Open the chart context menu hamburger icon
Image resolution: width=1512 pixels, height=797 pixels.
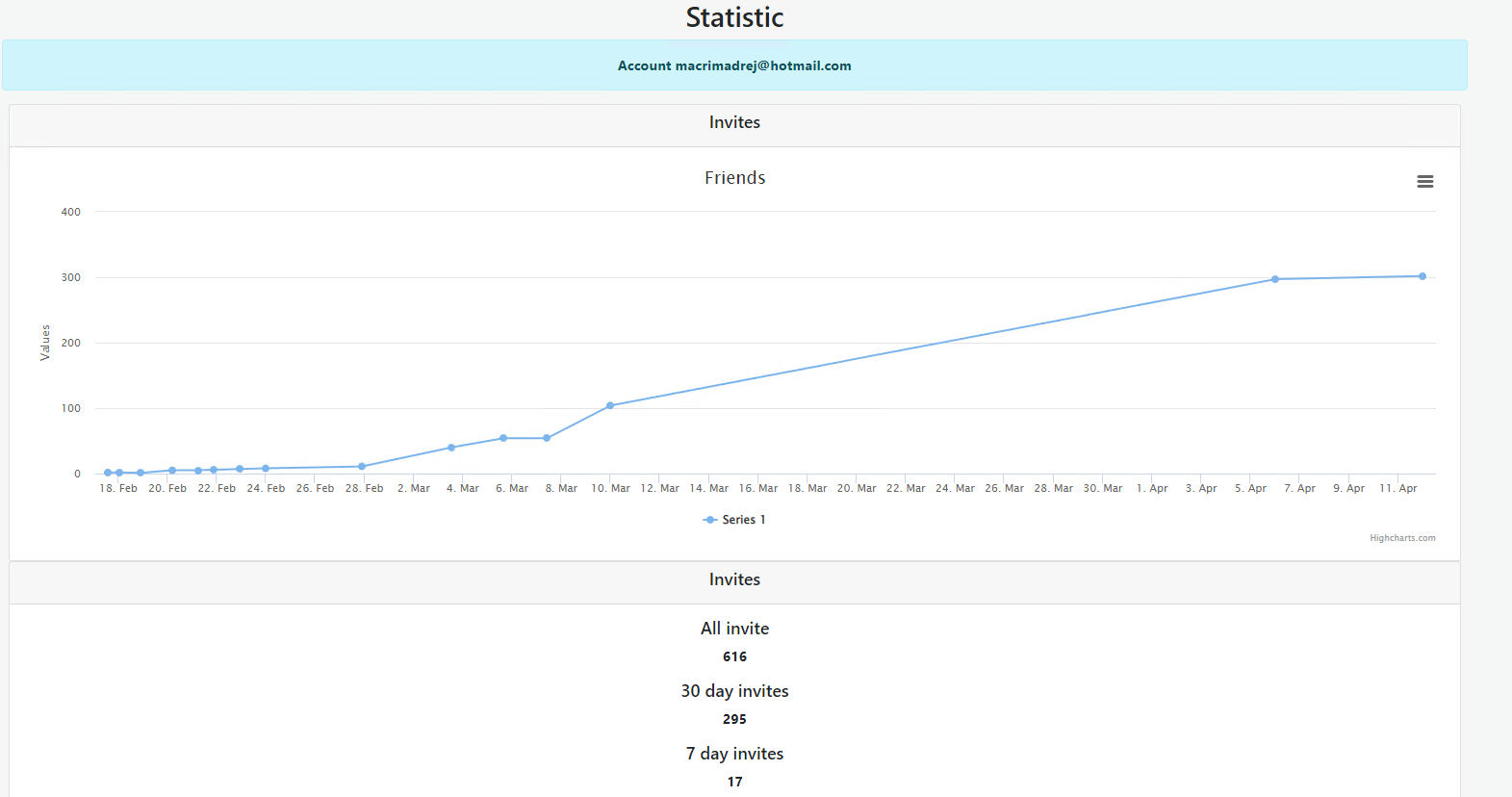point(1425,182)
